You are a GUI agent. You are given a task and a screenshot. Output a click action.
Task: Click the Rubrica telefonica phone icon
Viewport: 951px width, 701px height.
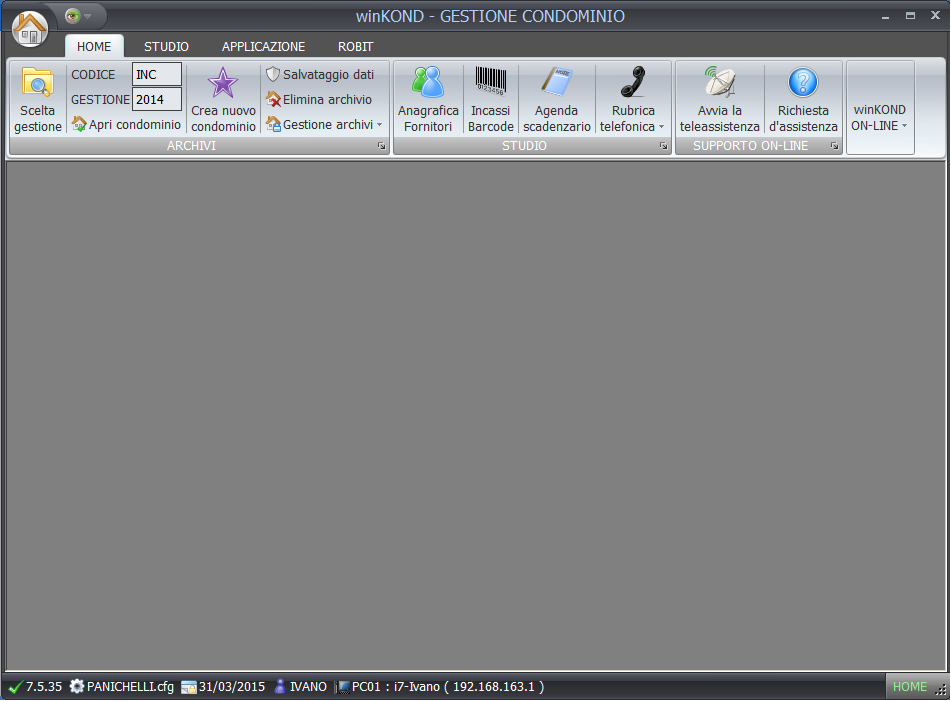[633, 82]
